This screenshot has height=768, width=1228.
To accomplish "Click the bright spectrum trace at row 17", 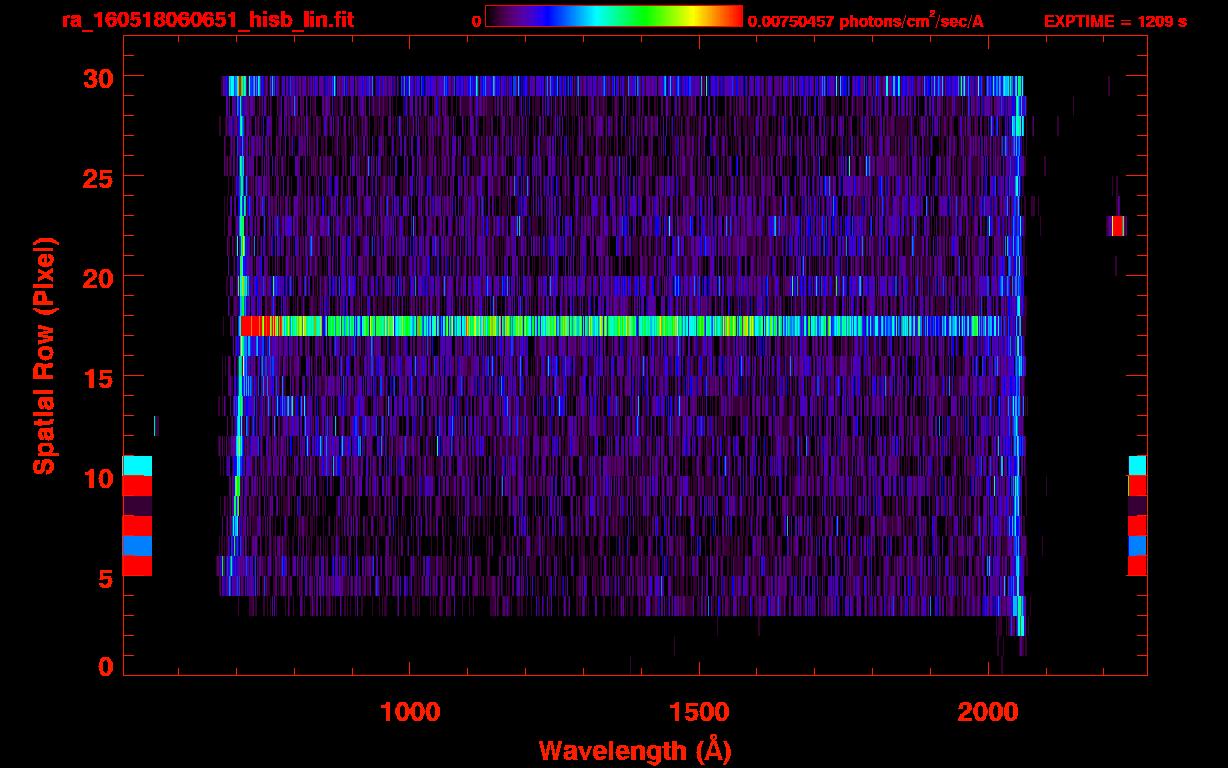I will coord(620,326).
